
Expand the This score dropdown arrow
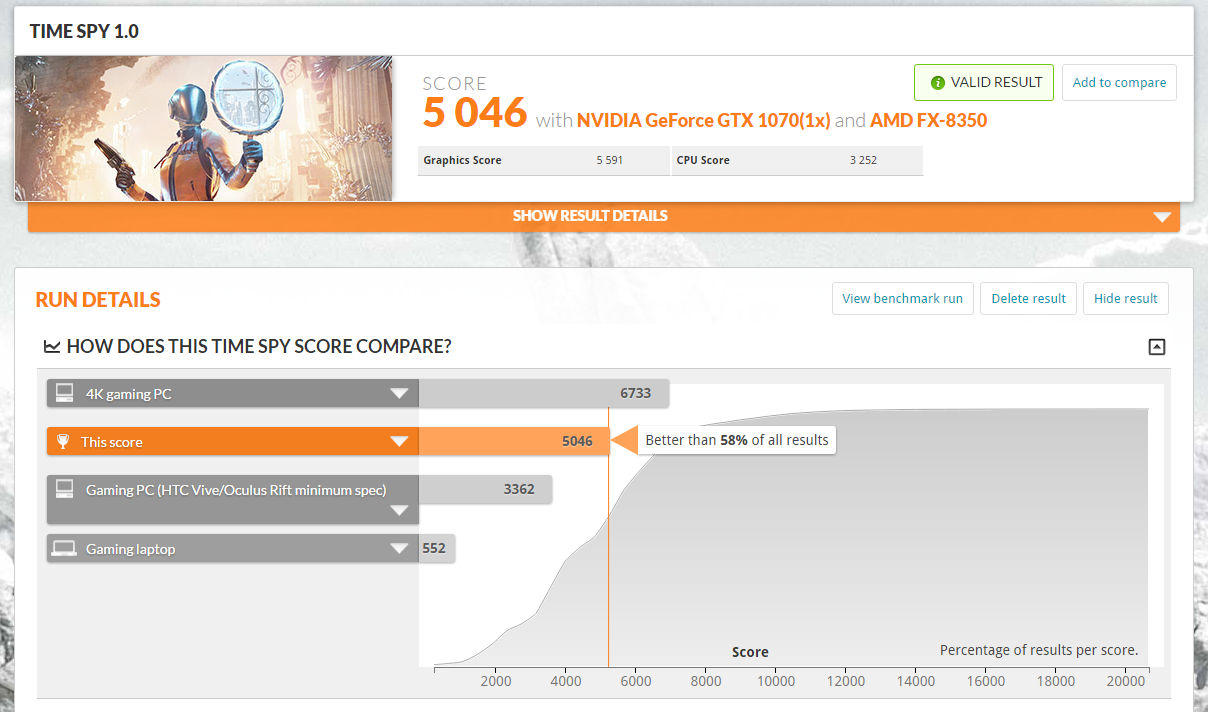pos(399,441)
